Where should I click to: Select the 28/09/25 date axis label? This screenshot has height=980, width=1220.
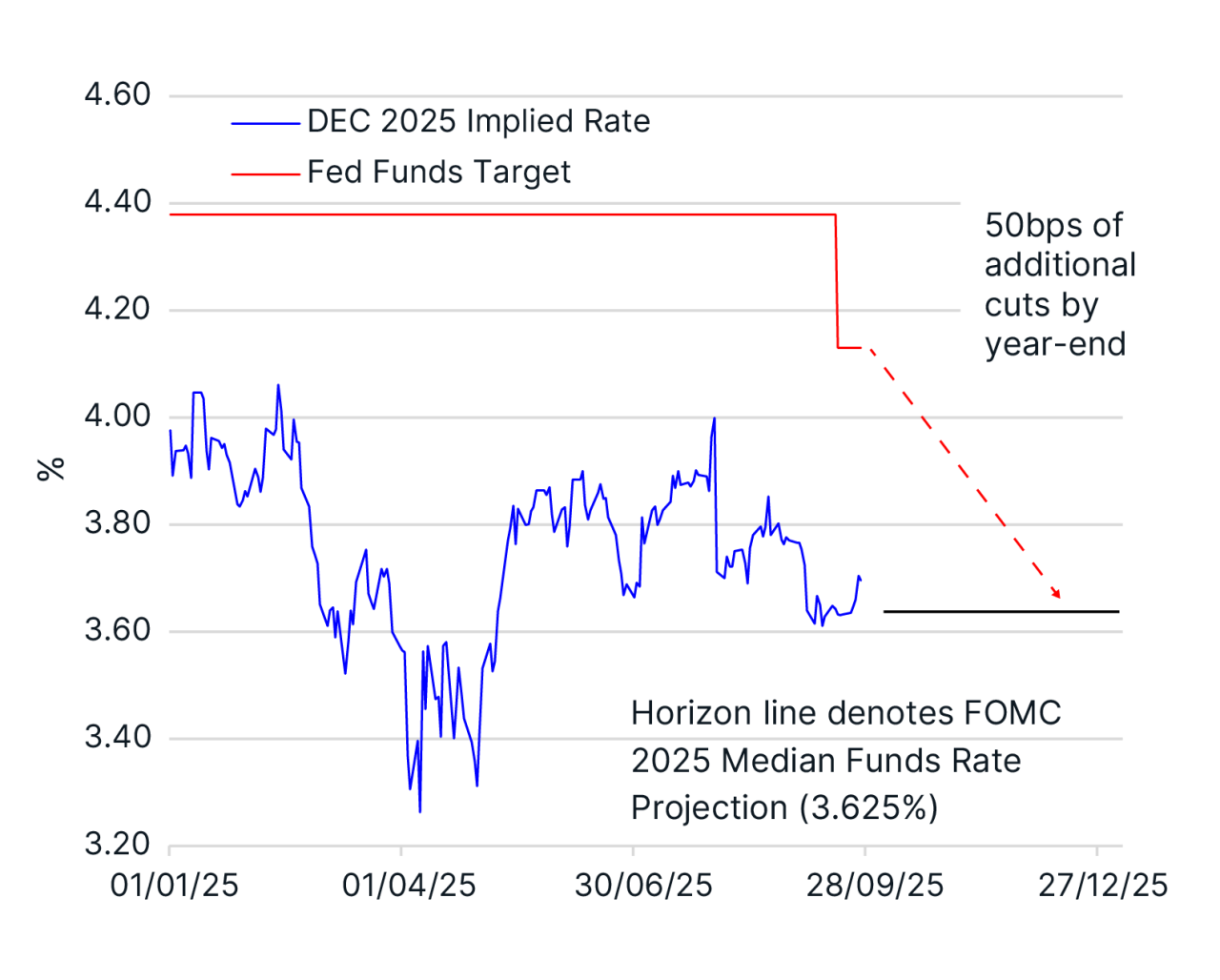(x=875, y=886)
